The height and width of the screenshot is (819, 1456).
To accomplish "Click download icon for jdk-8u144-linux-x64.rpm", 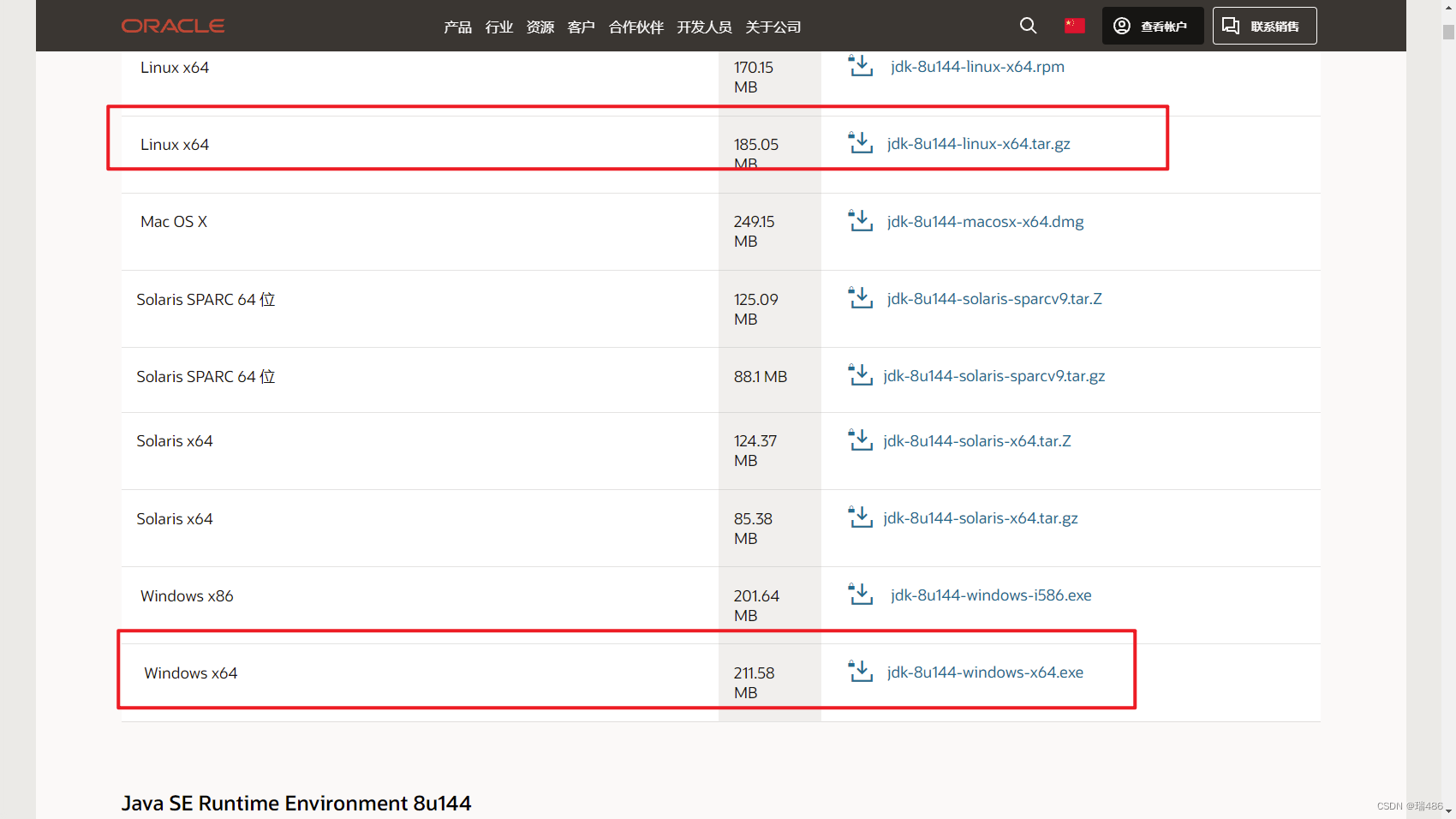I will (x=861, y=66).
